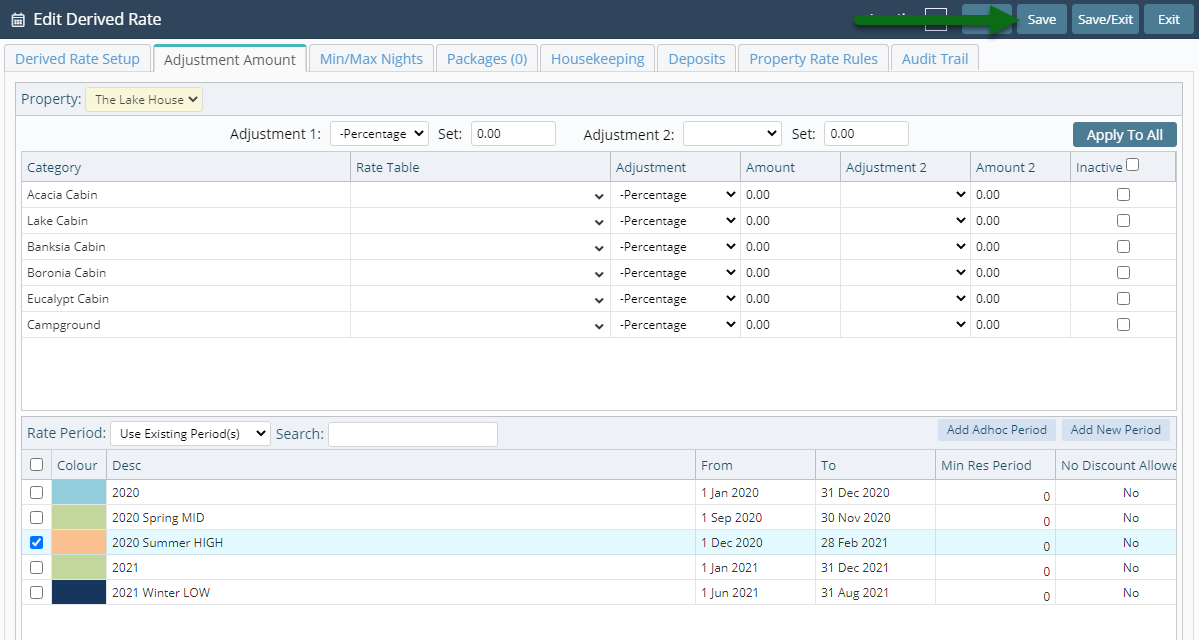
Task: Open the Deposits tab
Action: [x=697, y=59]
